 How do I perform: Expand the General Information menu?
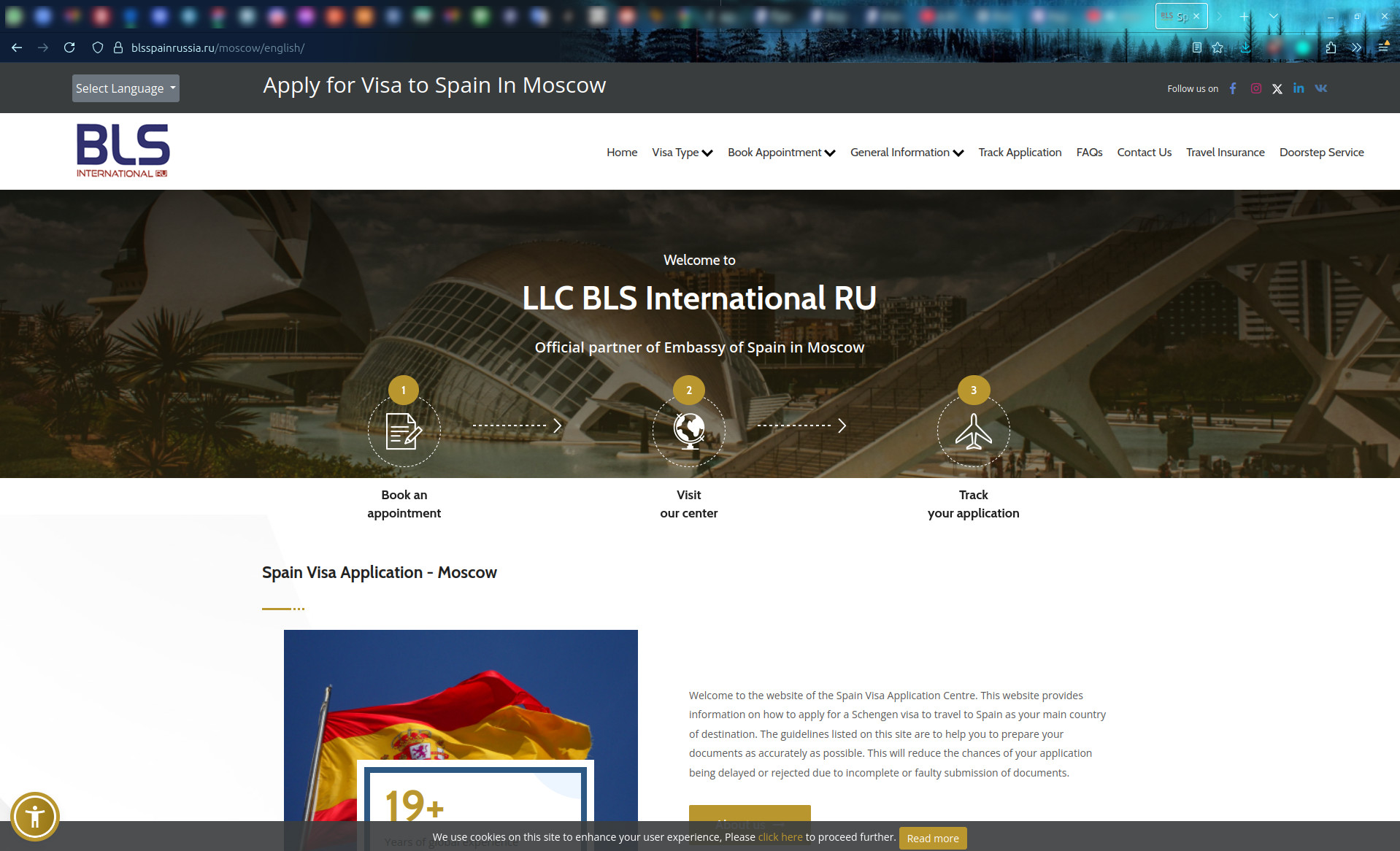coord(907,153)
